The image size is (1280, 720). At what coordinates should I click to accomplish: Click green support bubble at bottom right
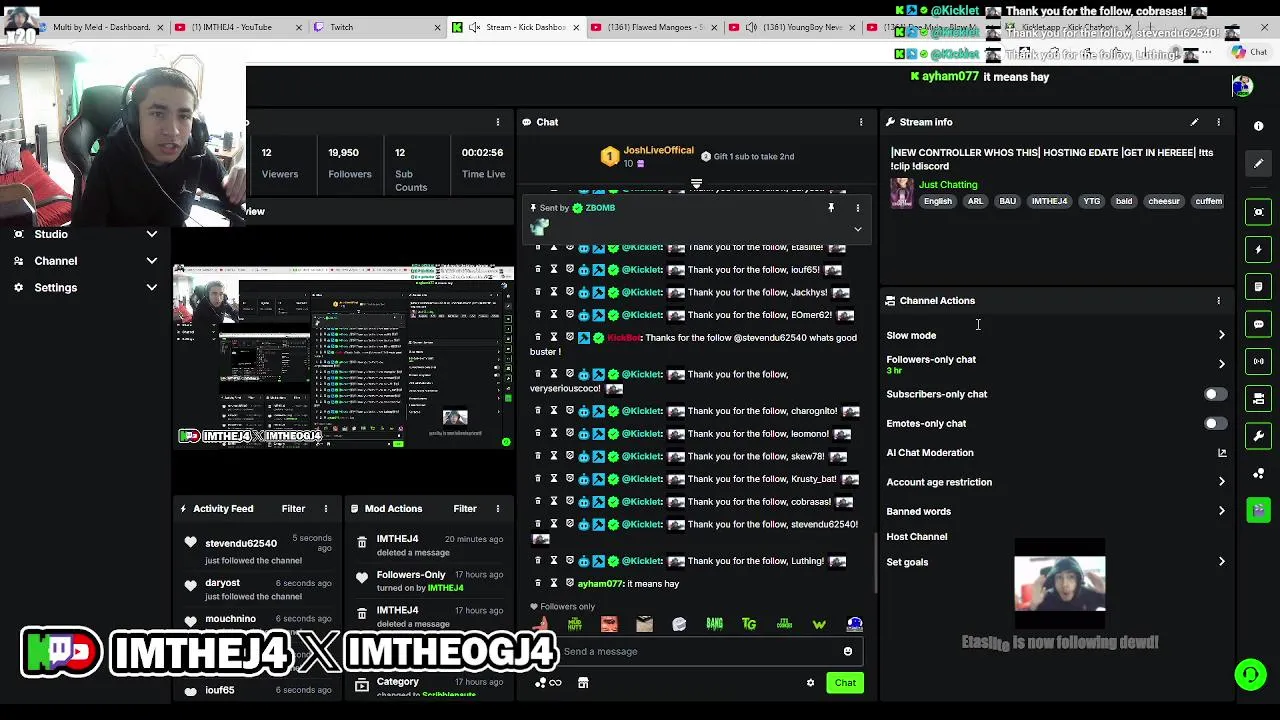click(x=1250, y=675)
